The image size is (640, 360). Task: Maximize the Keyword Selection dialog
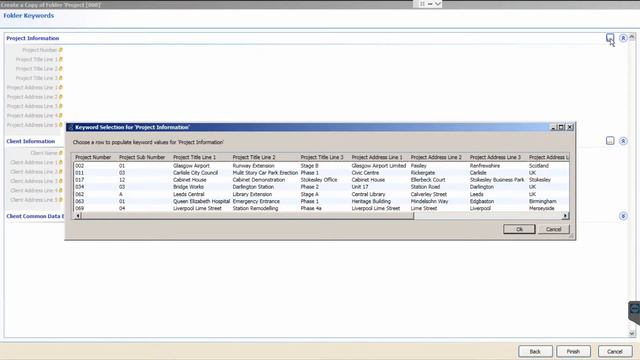coord(561,127)
